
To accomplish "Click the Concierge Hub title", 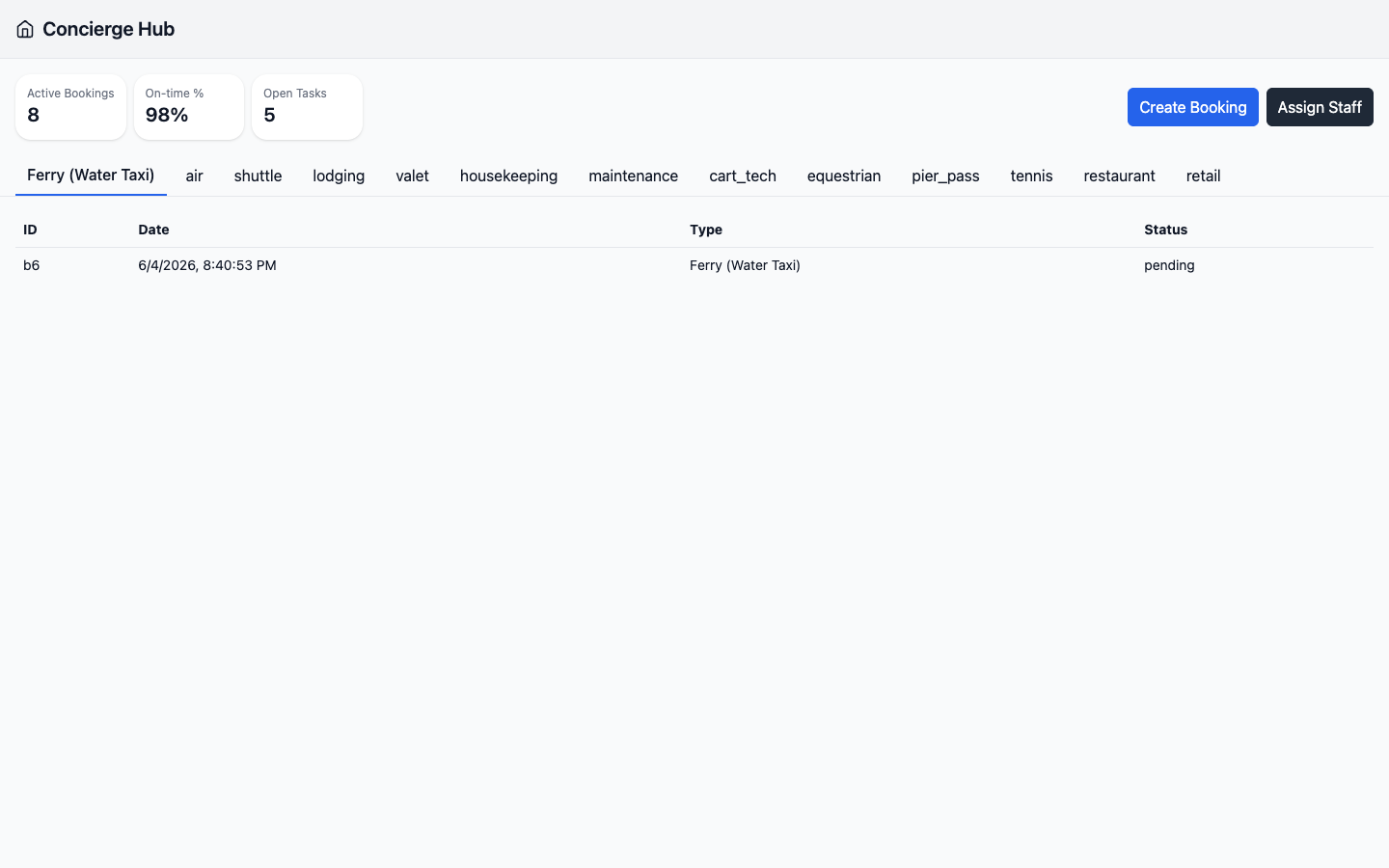I will (108, 29).
